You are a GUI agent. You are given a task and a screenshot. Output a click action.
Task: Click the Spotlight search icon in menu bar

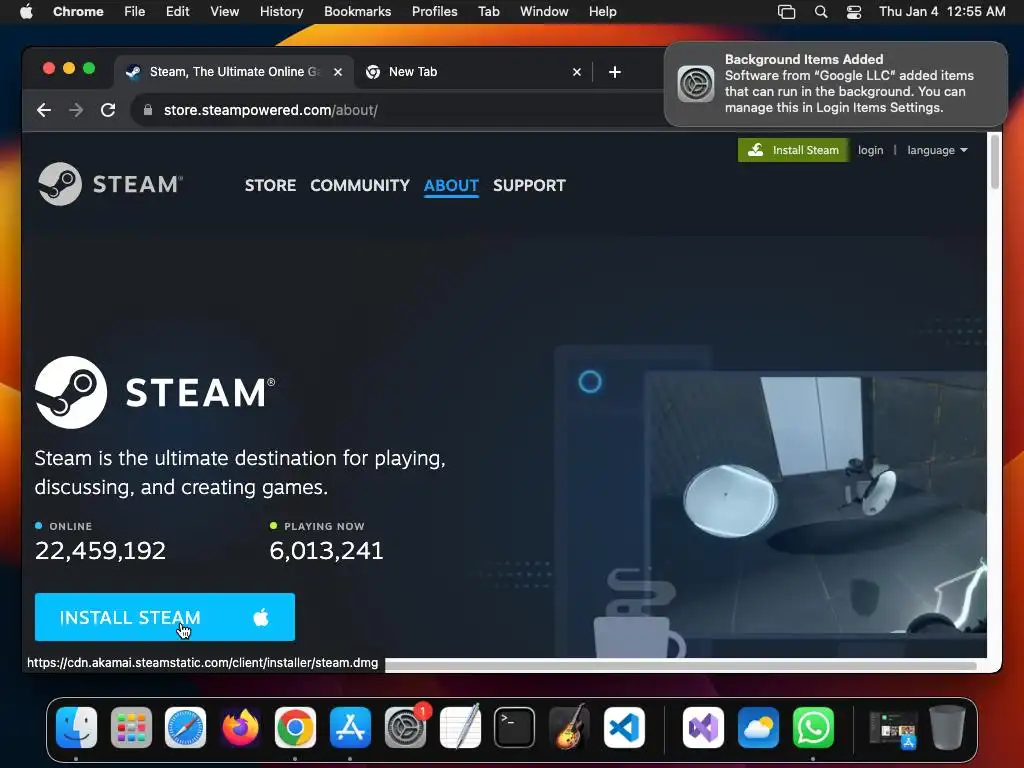point(821,12)
